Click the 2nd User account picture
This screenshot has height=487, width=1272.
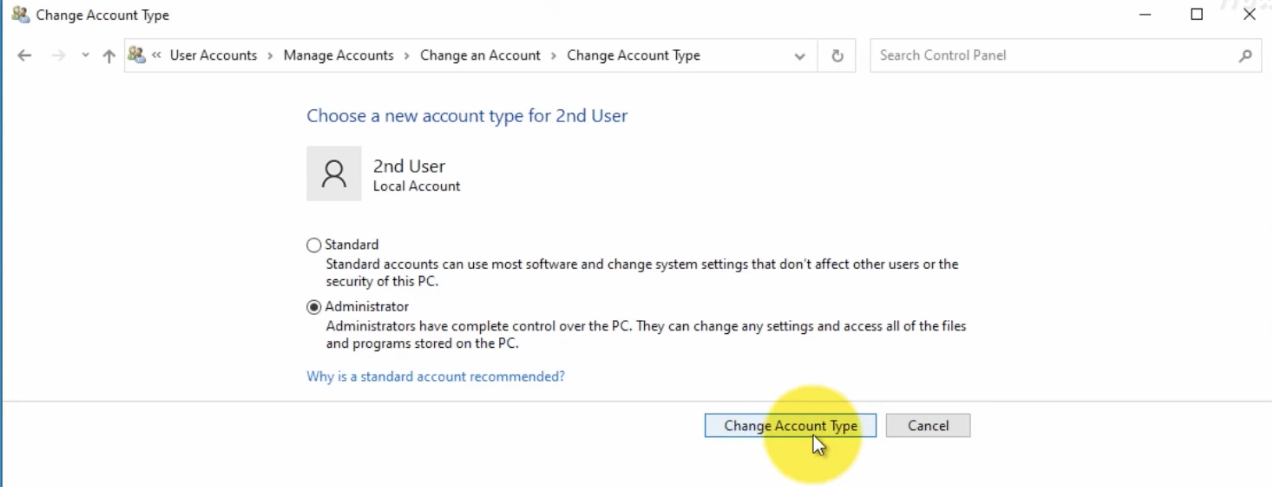[x=333, y=174]
